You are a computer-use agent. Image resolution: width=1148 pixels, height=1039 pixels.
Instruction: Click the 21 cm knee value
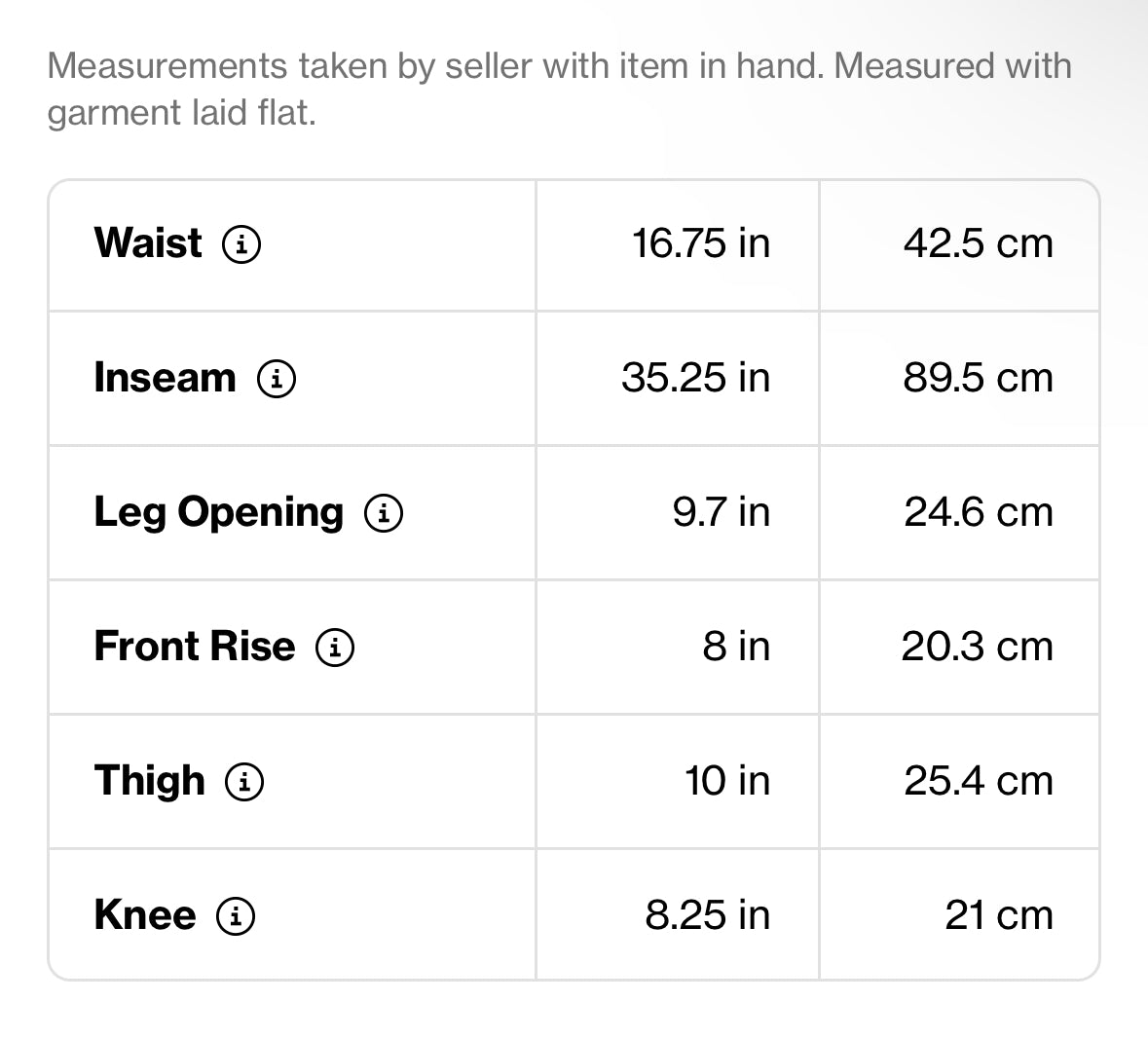(x=999, y=915)
